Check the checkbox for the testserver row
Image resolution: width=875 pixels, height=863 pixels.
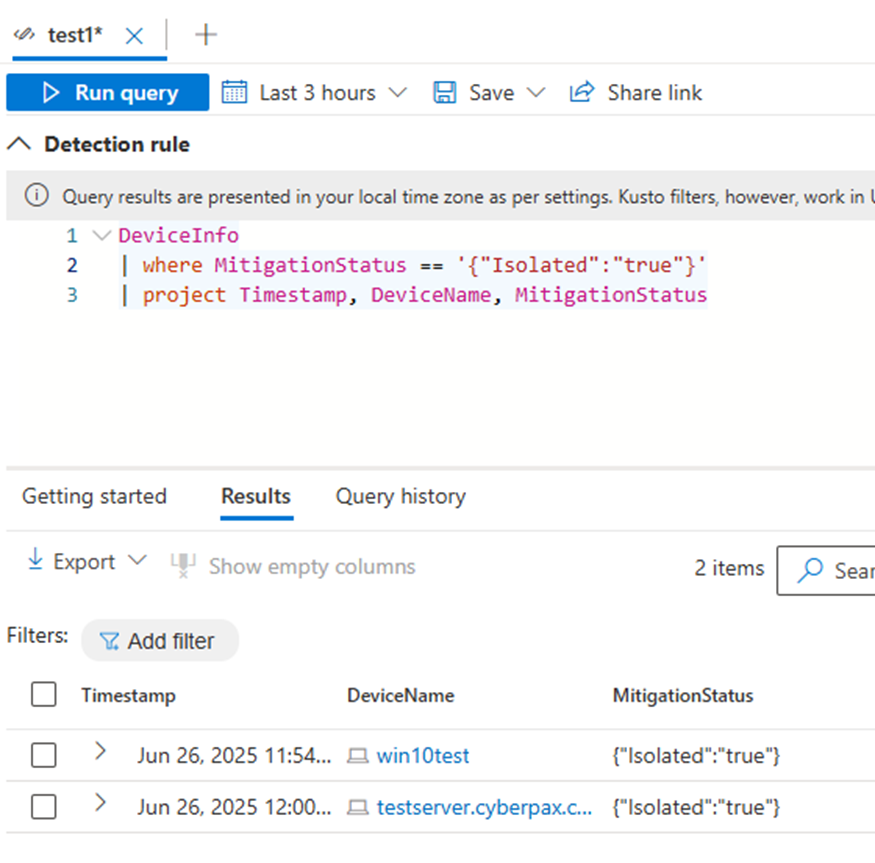43,807
